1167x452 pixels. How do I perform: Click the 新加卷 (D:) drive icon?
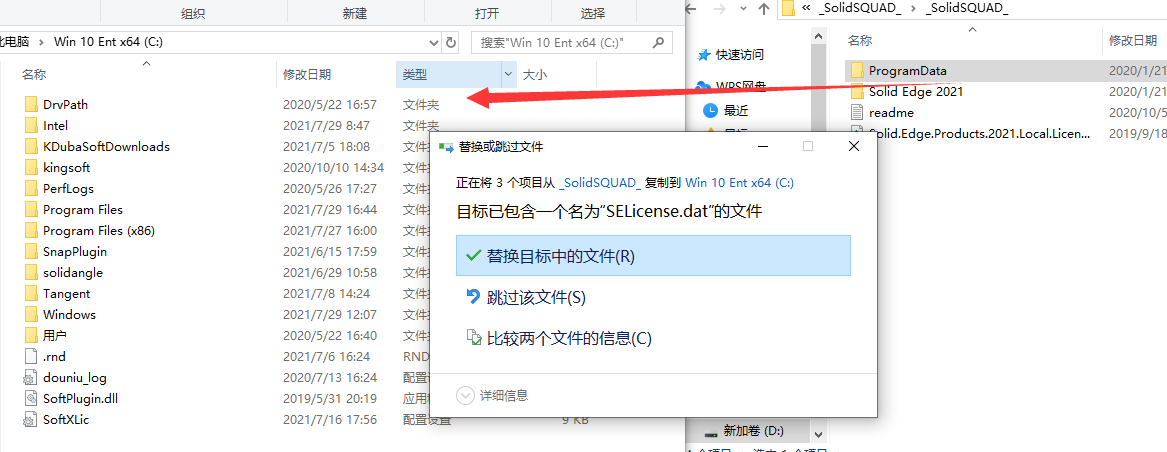(711, 431)
